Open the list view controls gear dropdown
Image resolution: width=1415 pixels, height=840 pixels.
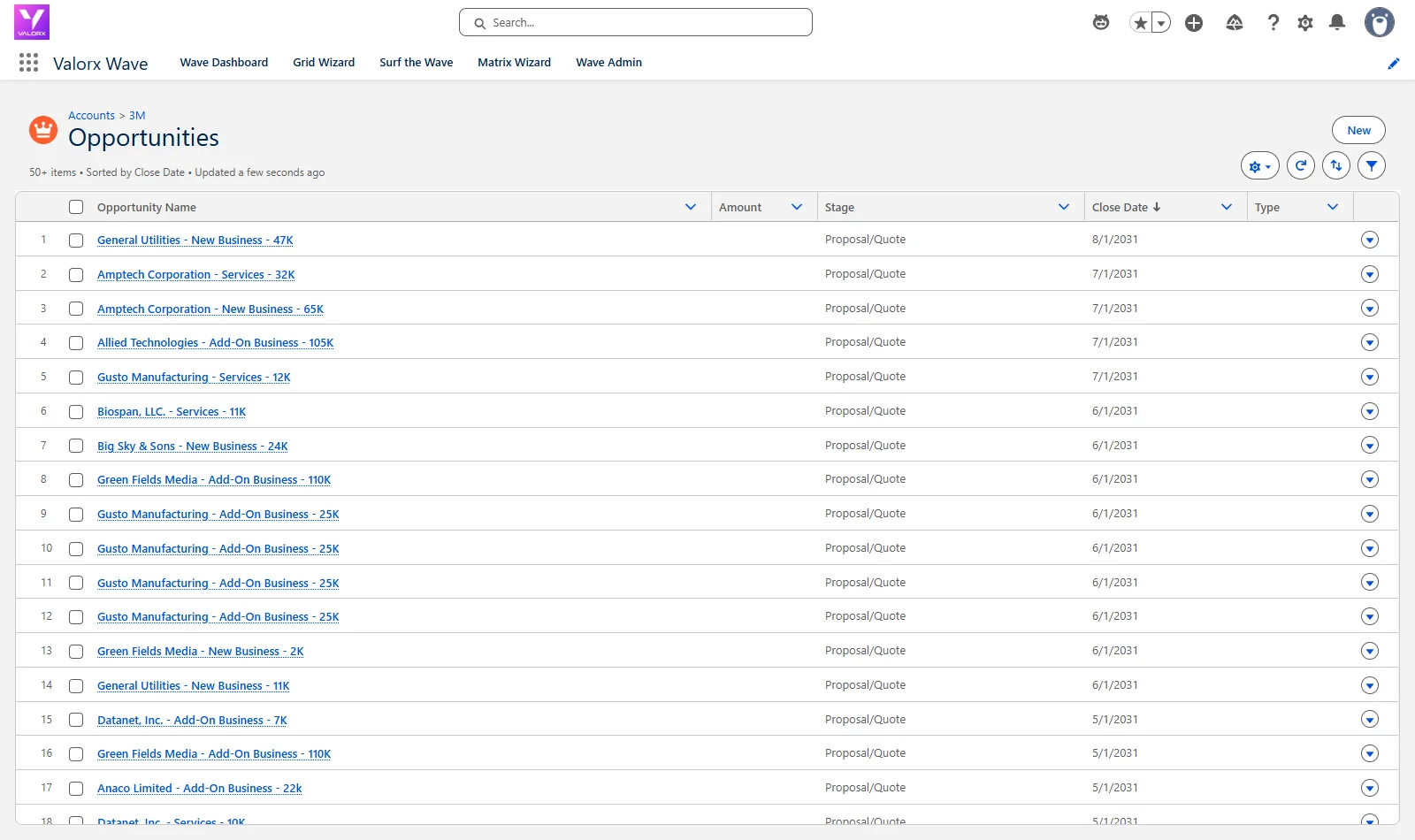[1260, 165]
